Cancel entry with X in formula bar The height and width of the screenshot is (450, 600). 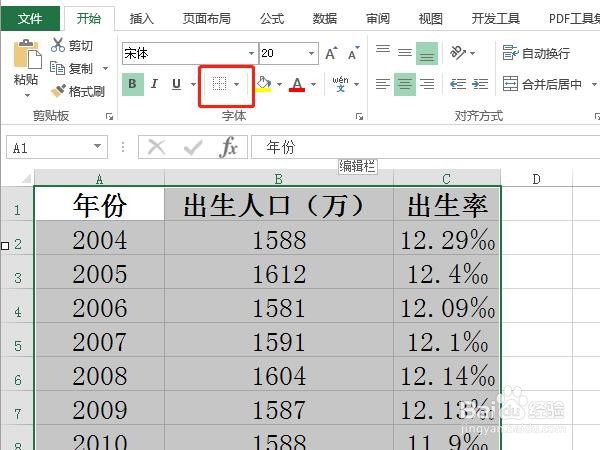[157, 147]
